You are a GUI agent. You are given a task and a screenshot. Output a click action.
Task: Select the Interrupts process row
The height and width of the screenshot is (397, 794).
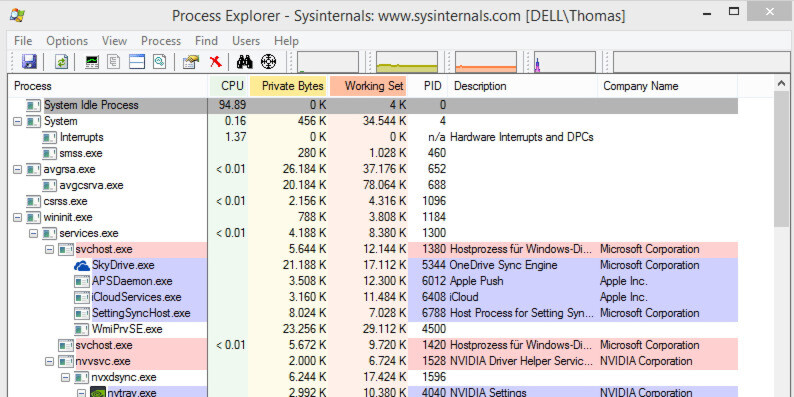click(373, 137)
